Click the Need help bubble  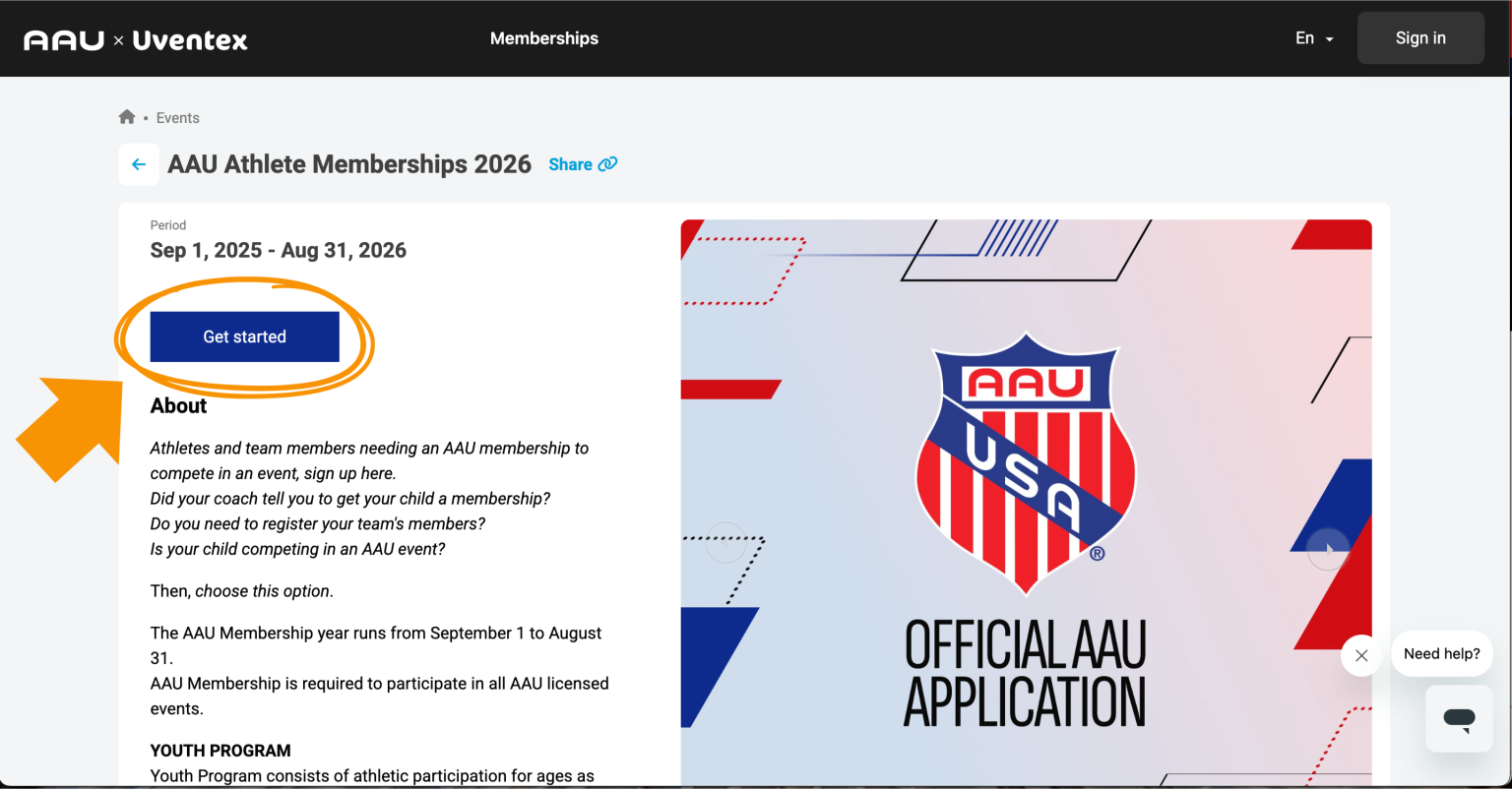pos(1441,653)
